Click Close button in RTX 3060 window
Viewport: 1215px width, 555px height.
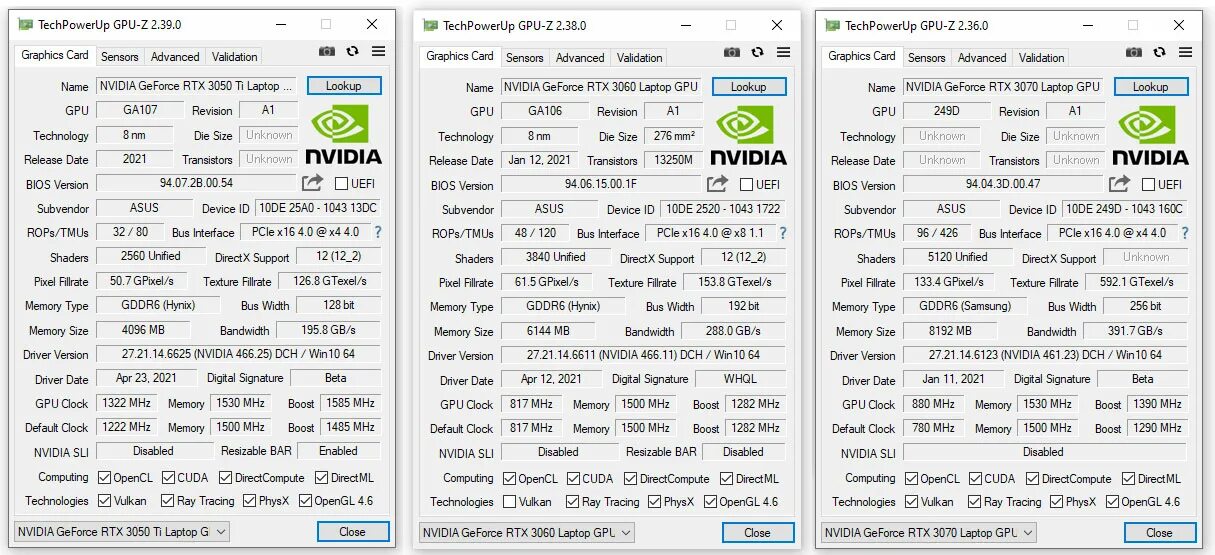[758, 533]
